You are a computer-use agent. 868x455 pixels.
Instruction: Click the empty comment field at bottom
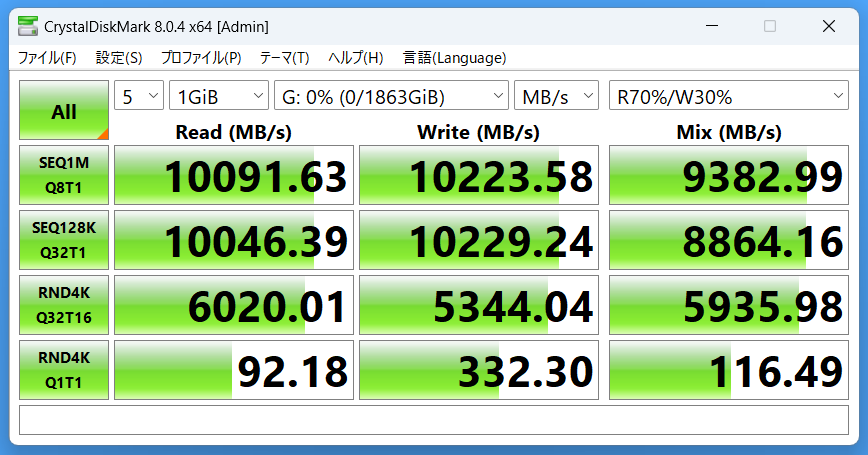click(x=434, y=420)
